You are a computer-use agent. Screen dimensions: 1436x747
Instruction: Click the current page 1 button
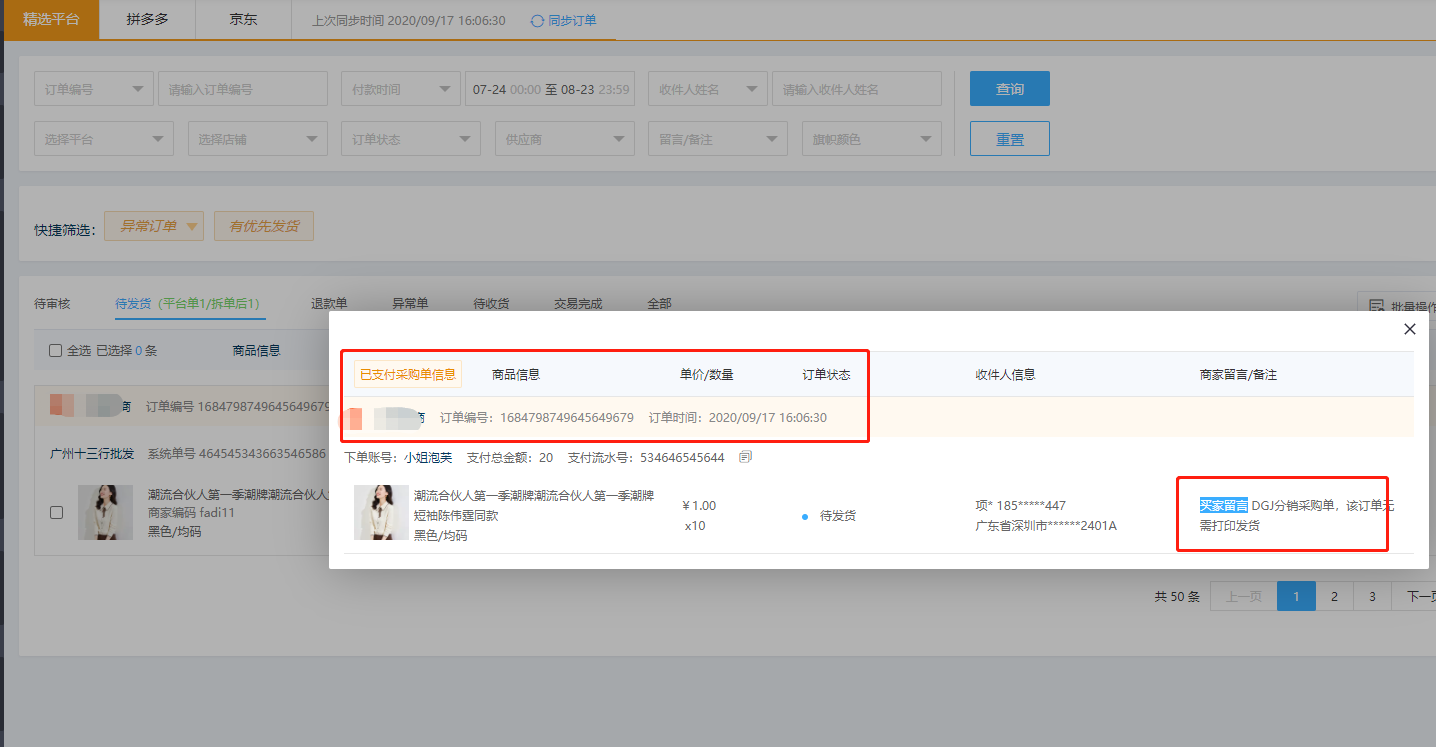pos(1296,597)
